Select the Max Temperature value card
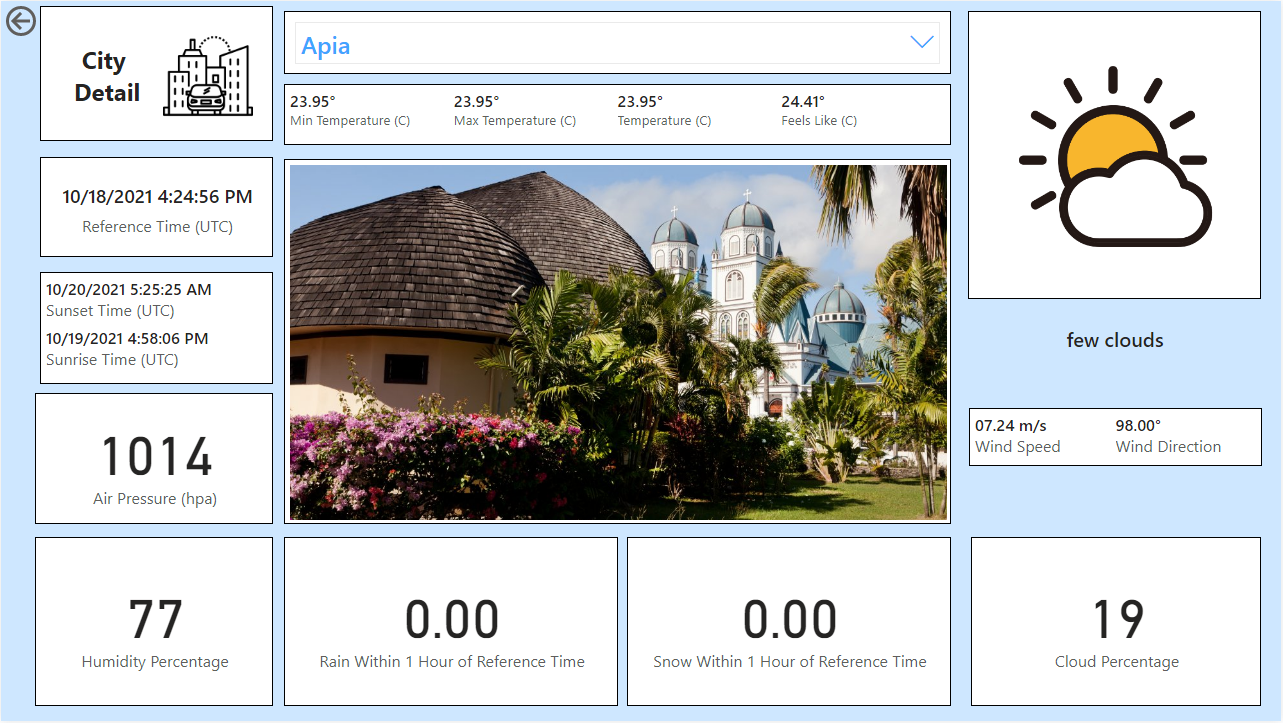The width and height of the screenshot is (1283, 723). tap(513, 108)
